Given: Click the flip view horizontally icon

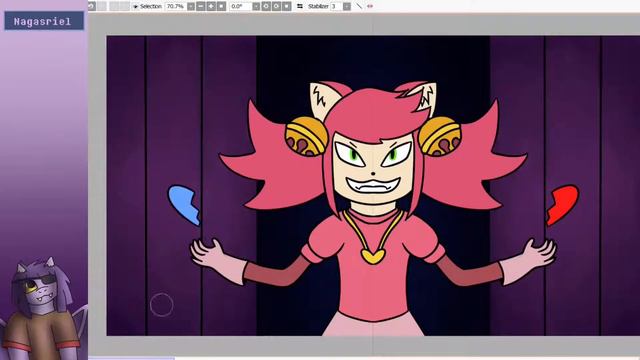Looking at the screenshot, I should [x=300, y=7].
